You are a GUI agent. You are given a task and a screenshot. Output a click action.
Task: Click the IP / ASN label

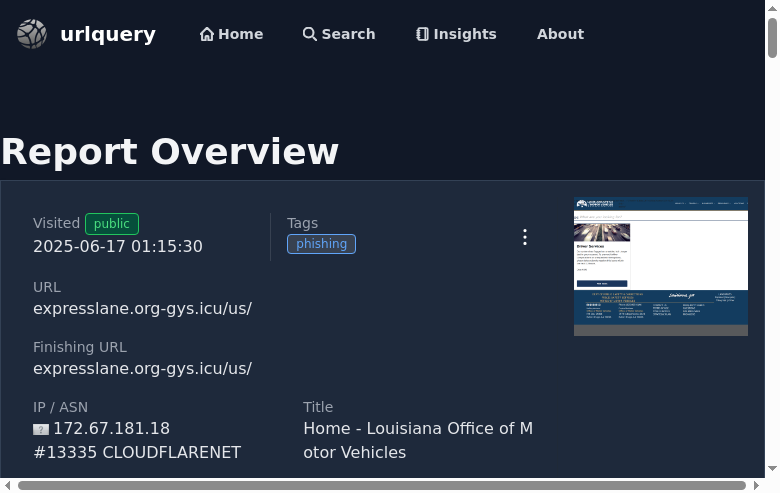(60, 407)
